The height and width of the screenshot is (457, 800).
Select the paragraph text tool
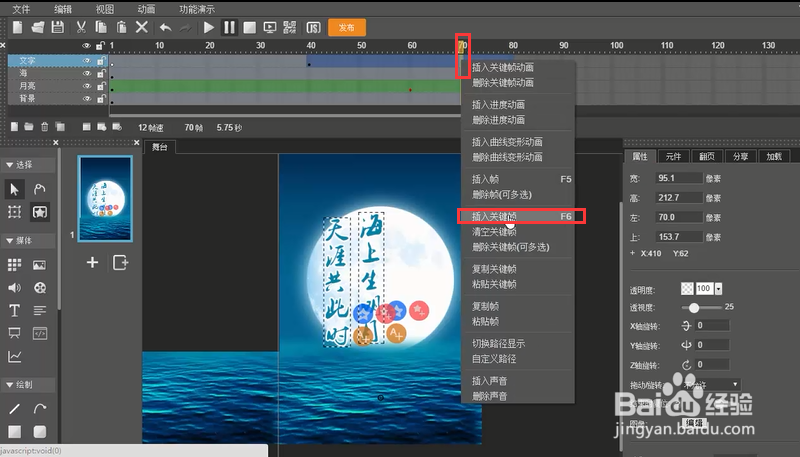pyautogui.click(x=39, y=310)
